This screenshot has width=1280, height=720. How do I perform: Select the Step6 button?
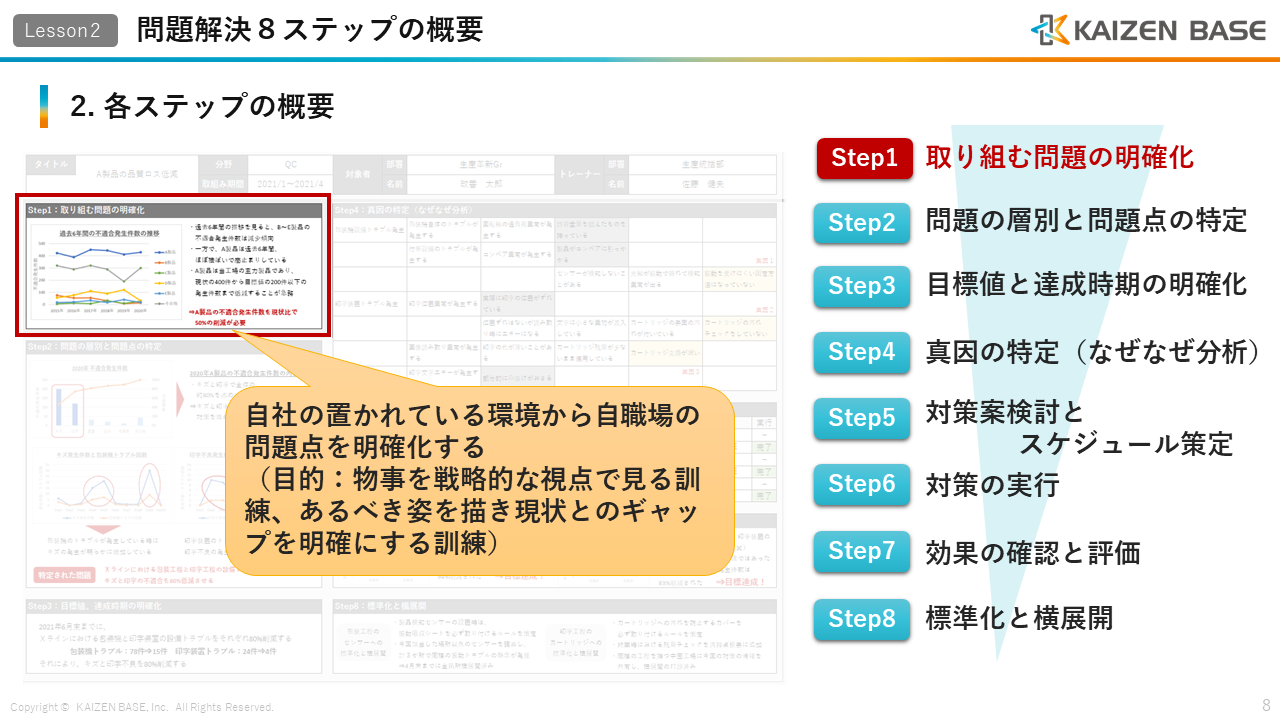pyautogui.click(x=862, y=484)
